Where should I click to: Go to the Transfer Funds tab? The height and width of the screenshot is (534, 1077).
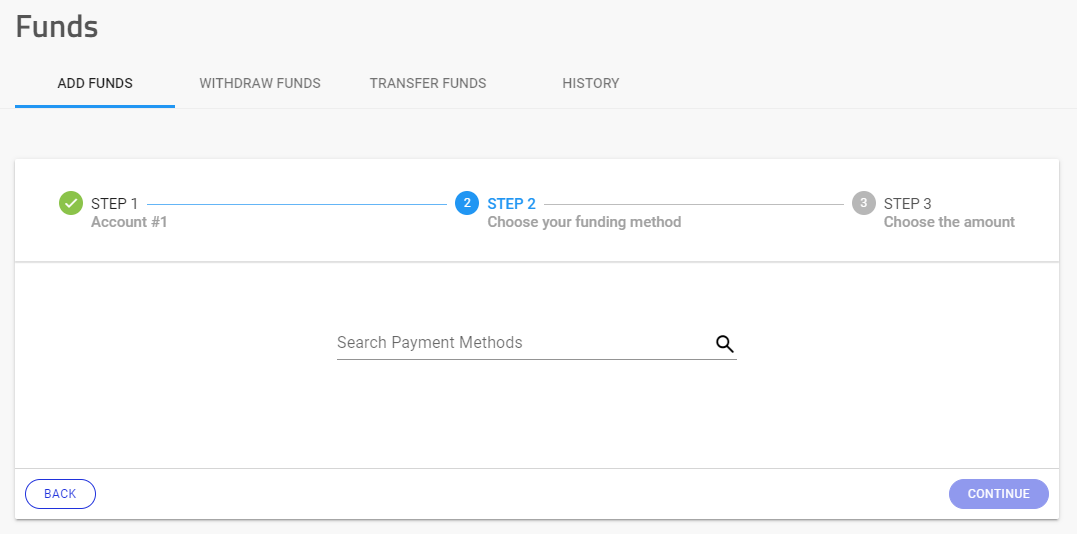(428, 84)
